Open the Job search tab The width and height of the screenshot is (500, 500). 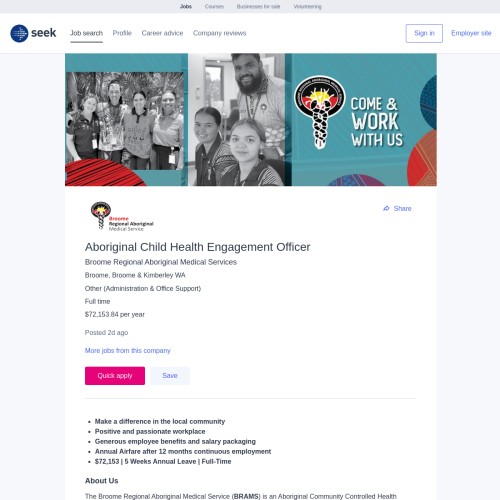click(x=86, y=33)
